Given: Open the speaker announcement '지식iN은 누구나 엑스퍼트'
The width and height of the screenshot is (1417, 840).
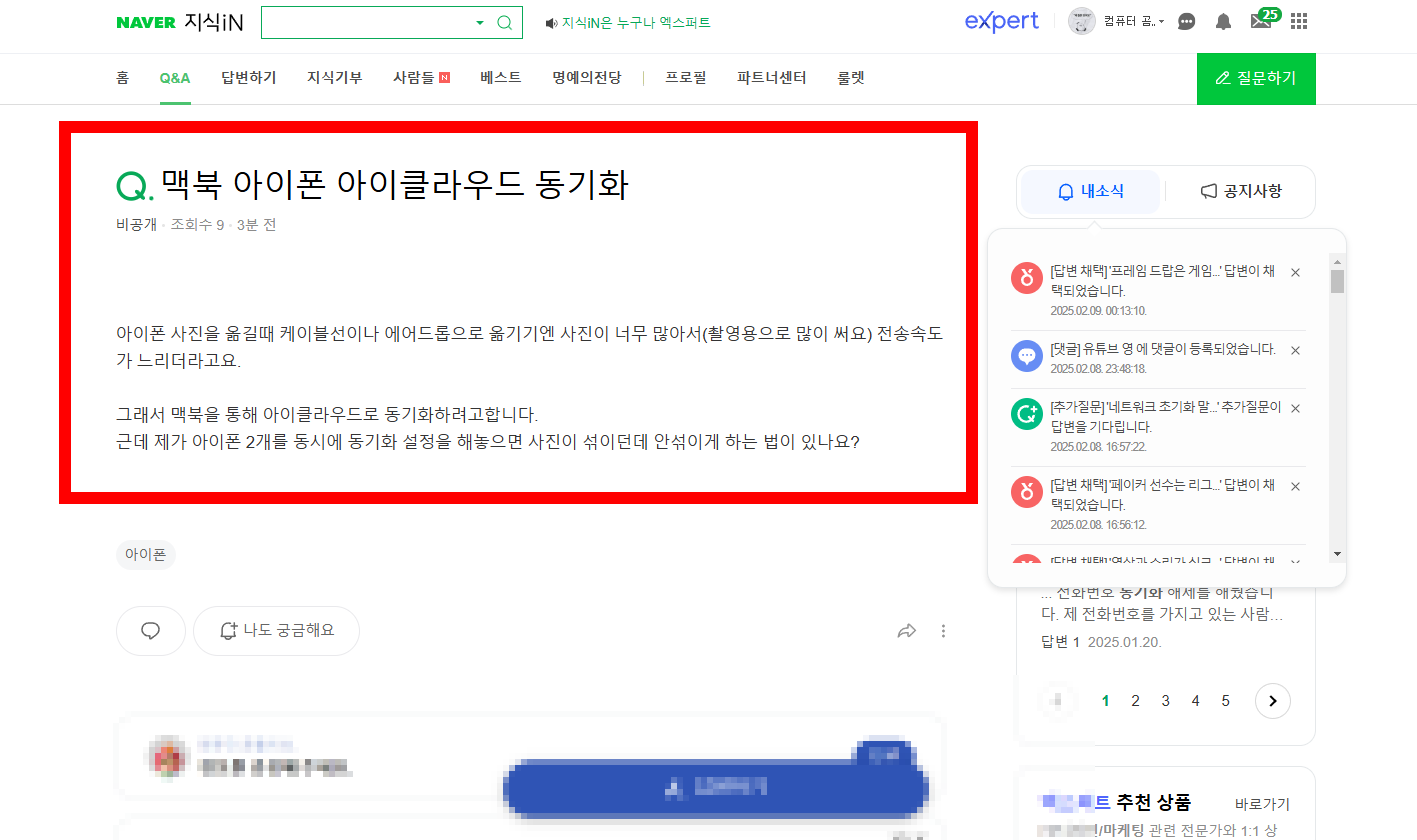Looking at the screenshot, I should click(628, 22).
